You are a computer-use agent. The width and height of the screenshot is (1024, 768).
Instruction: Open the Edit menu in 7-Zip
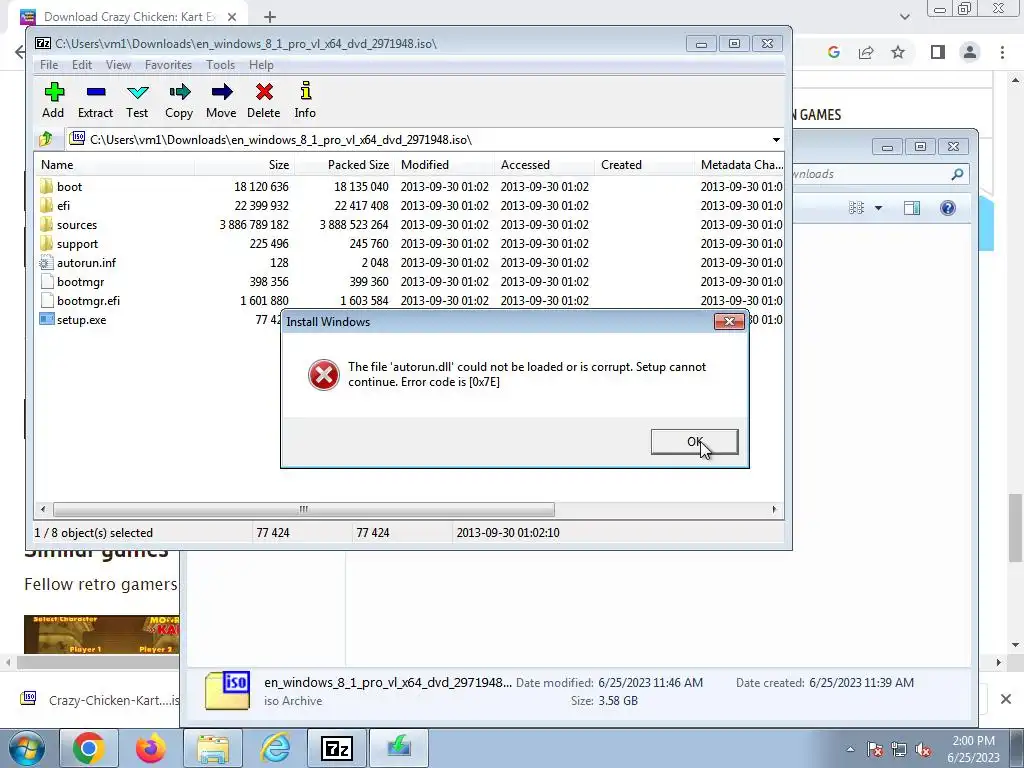click(82, 65)
